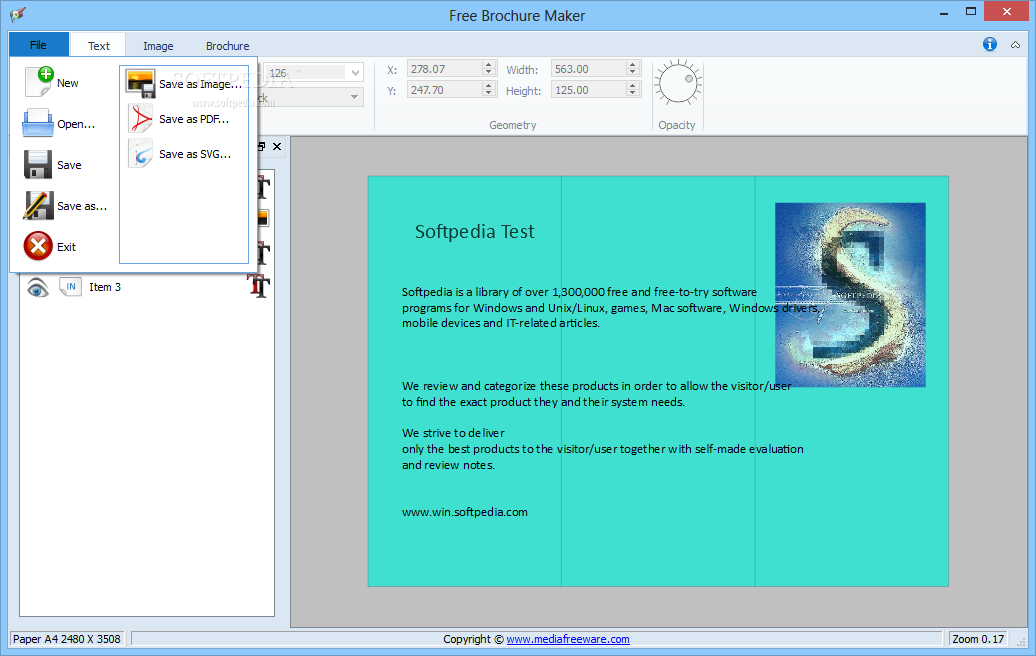
Task: Click the Open folder icon
Action: point(38,124)
